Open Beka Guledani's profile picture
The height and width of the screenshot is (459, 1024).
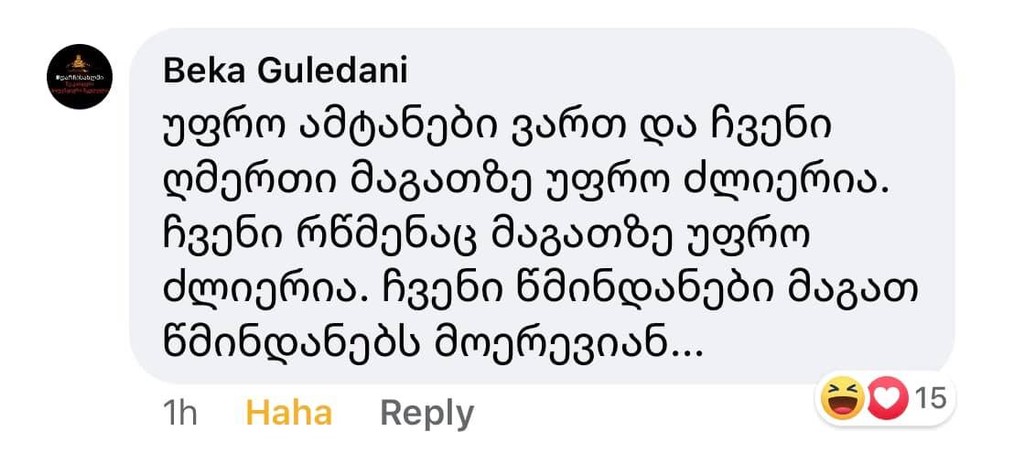[80, 77]
